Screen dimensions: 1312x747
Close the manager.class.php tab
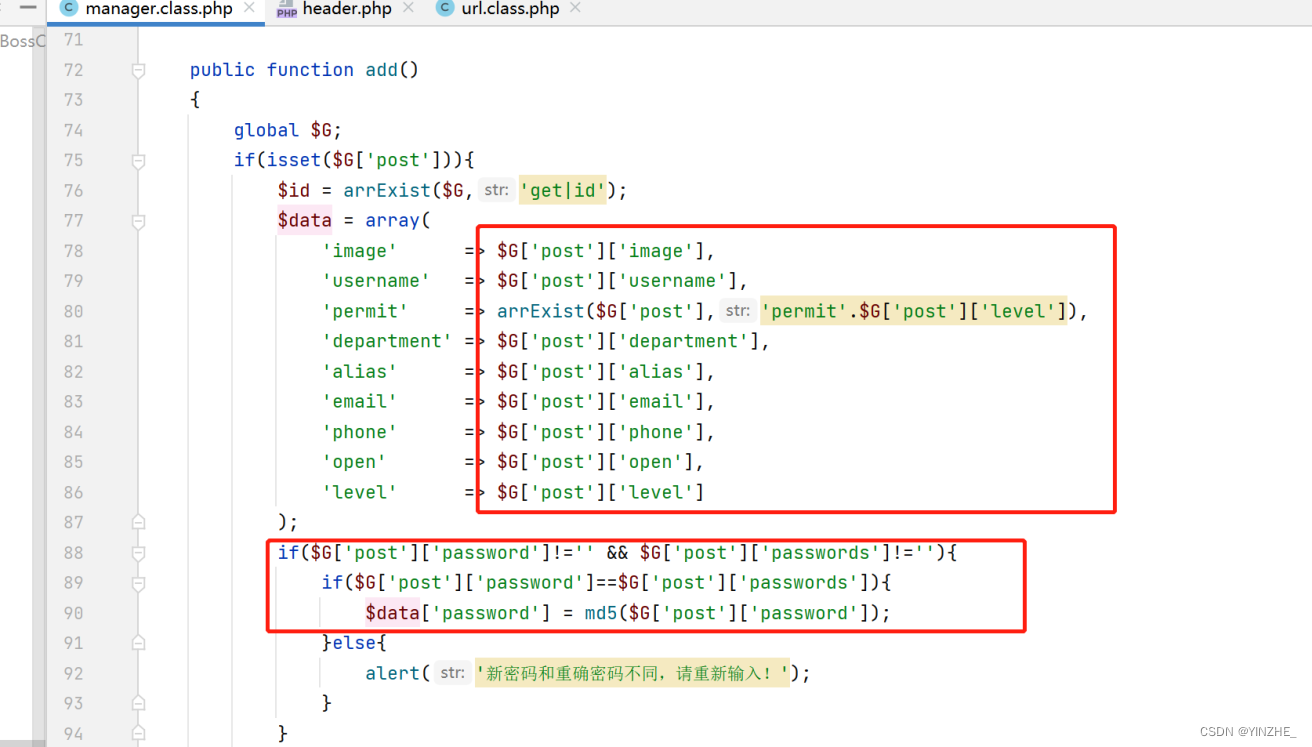coord(249,8)
